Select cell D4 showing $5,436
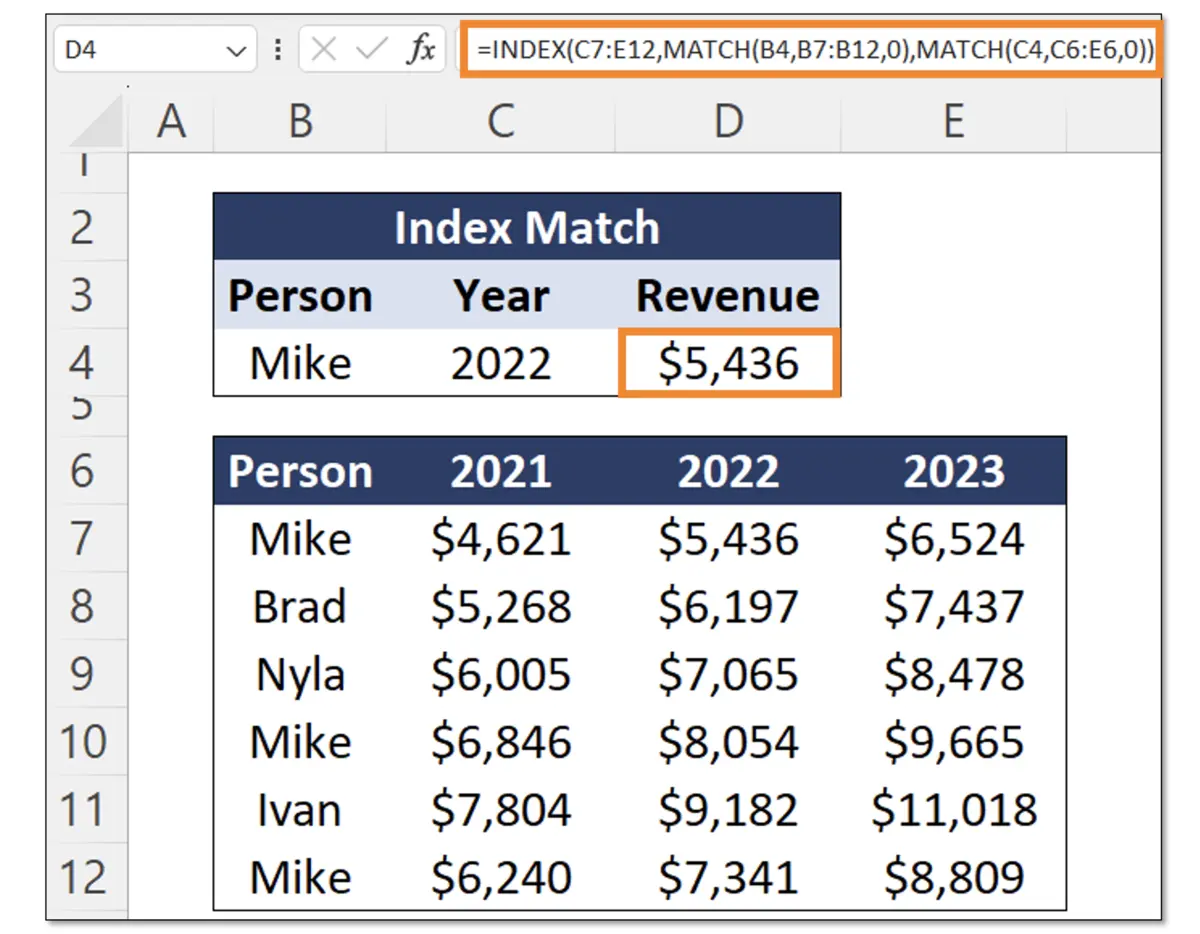Viewport: 1200px width, 934px height. (x=729, y=362)
